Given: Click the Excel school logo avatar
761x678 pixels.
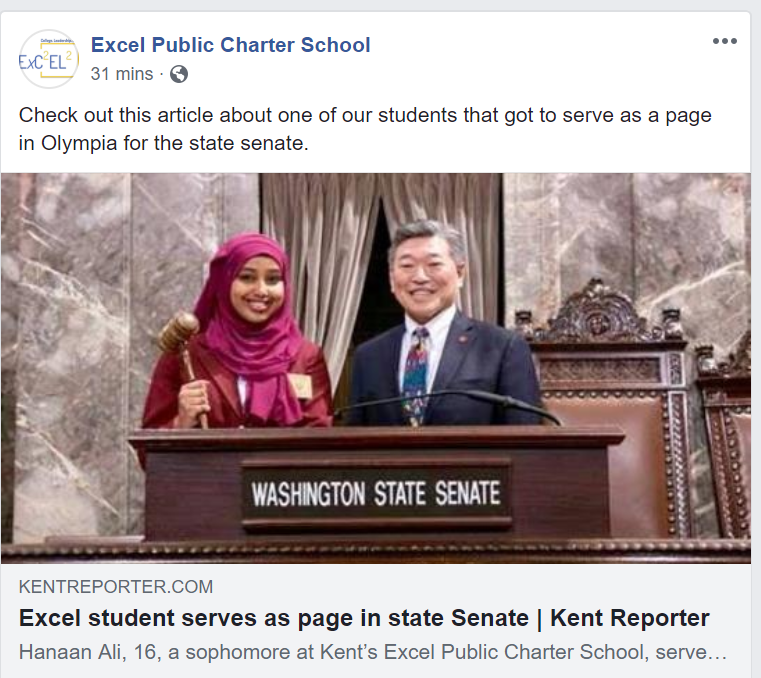Looking at the screenshot, I should point(49,59).
